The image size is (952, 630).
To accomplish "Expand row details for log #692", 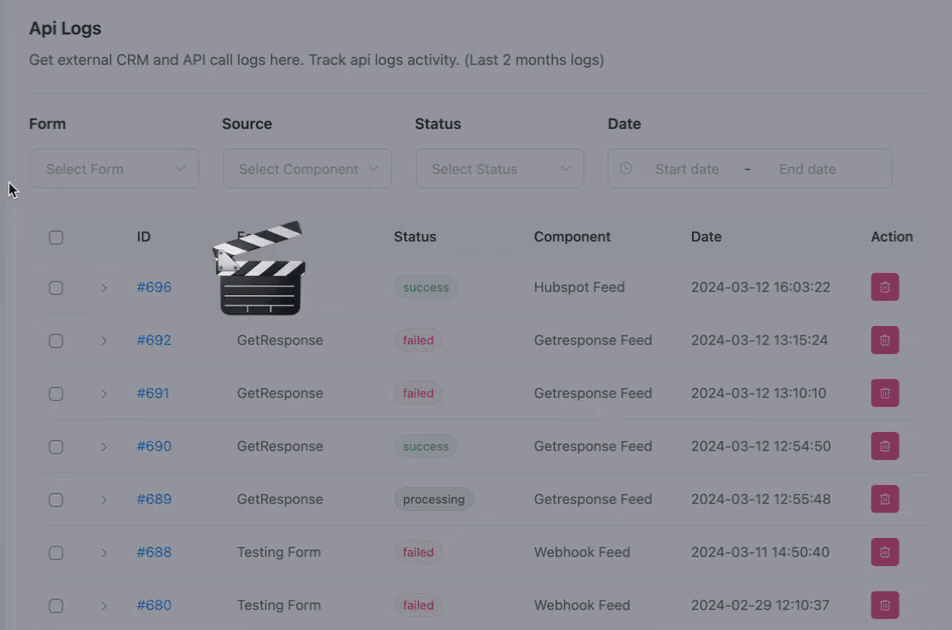I will (103, 340).
